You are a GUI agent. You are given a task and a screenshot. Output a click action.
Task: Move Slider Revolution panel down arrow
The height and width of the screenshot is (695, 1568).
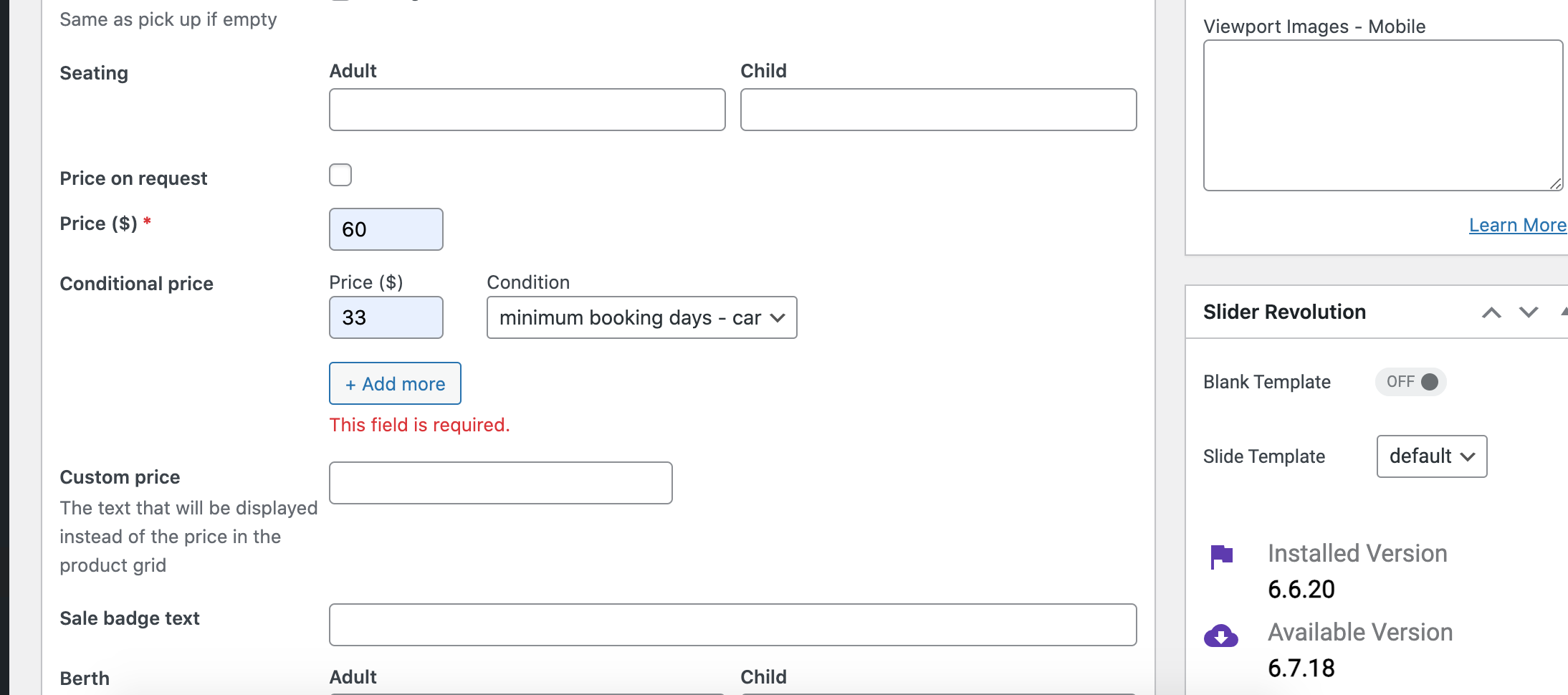coord(1529,312)
